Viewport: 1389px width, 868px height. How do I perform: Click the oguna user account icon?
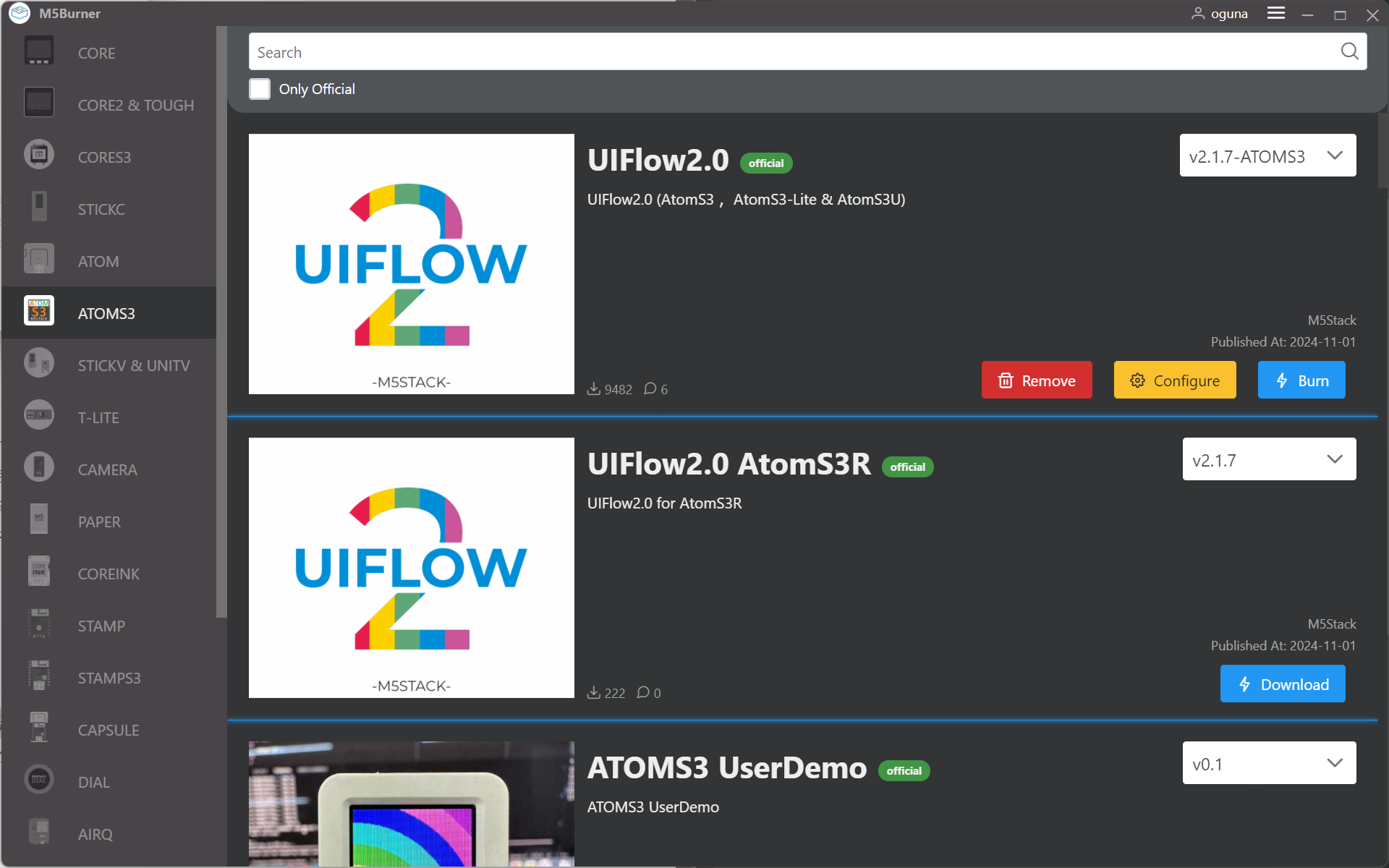tap(1198, 14)
